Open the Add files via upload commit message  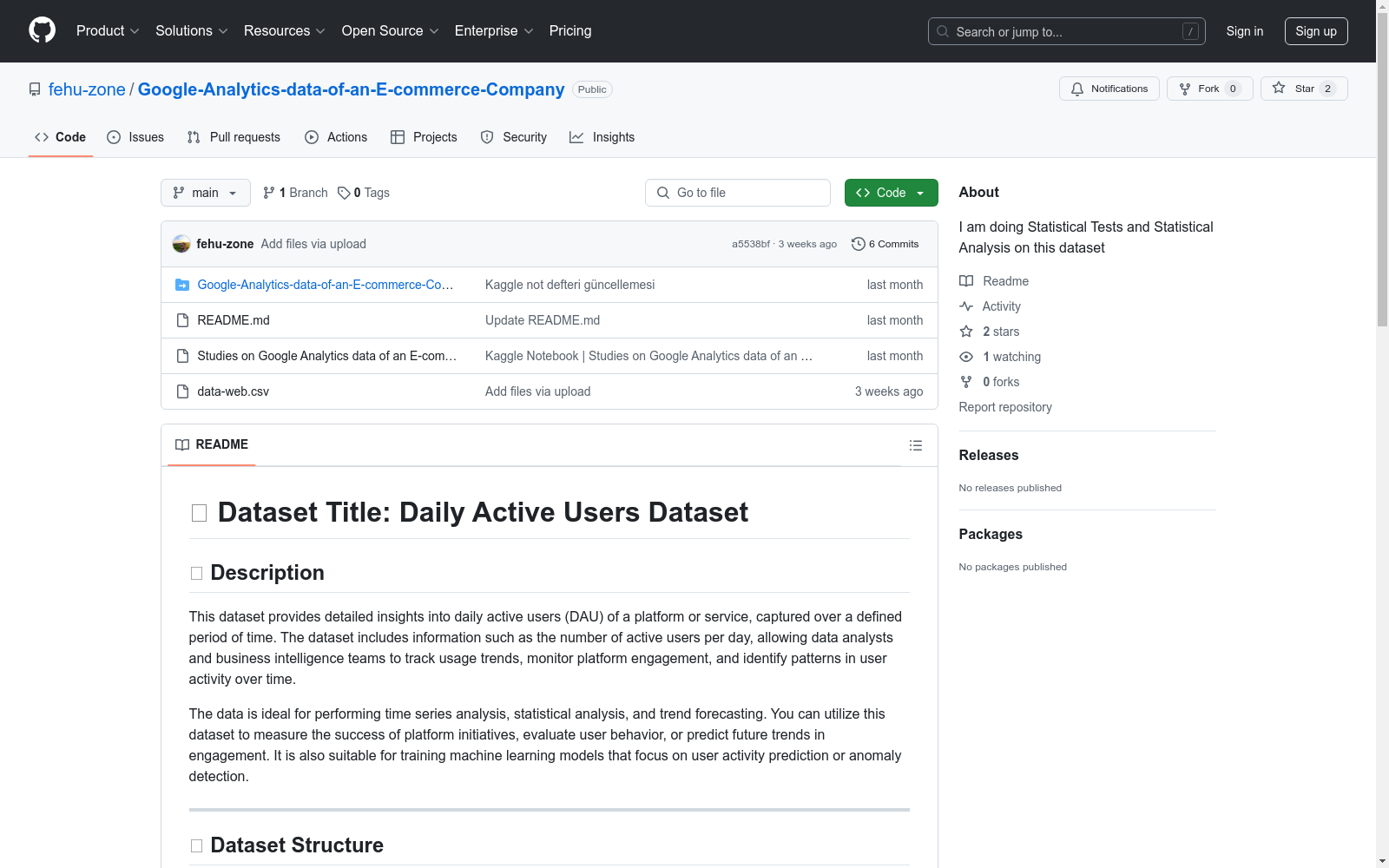[313, 244]
